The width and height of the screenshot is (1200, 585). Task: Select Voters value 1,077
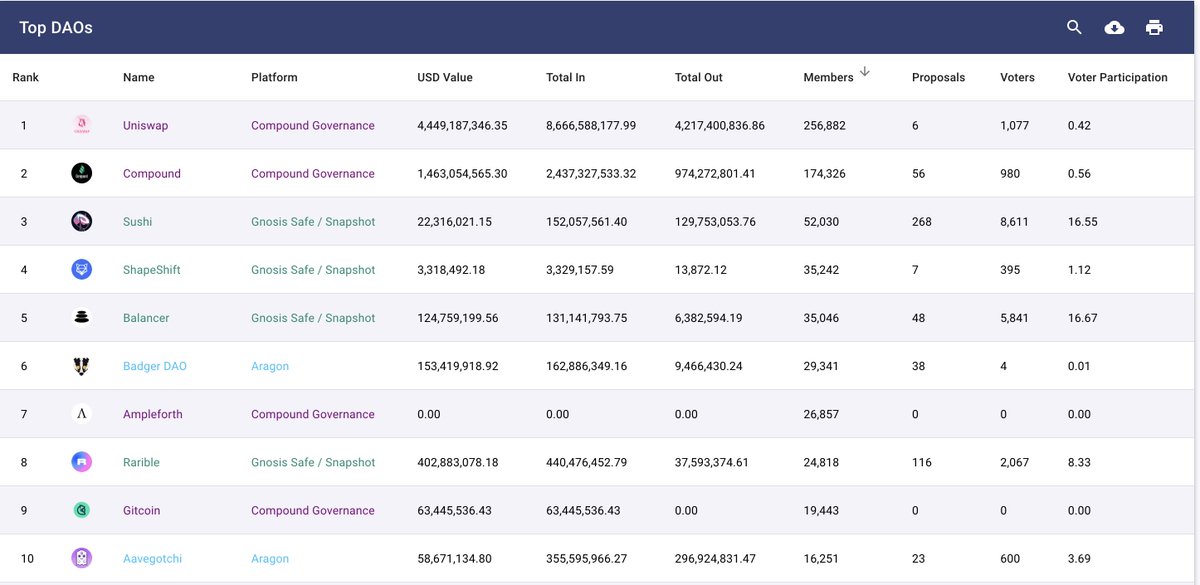pyautogui.click(x=1014, y=126)
